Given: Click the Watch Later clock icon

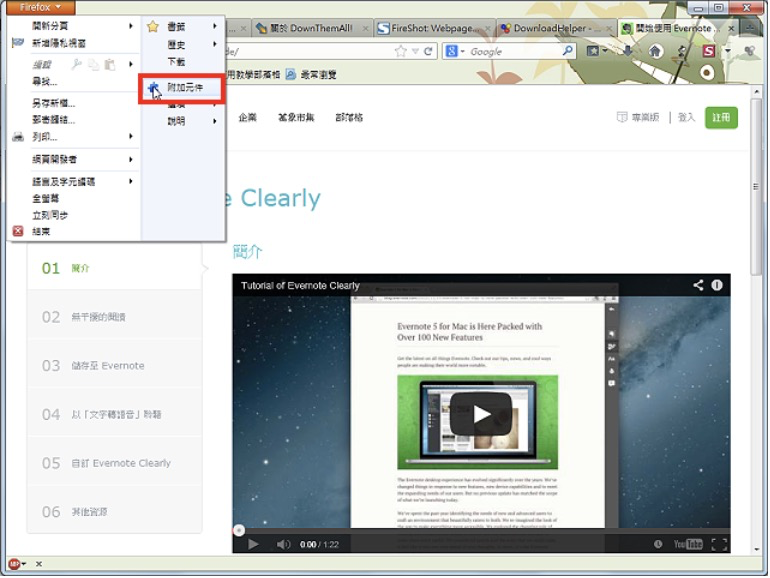Looking at the screenshot, I should click(x=658, y=544).
